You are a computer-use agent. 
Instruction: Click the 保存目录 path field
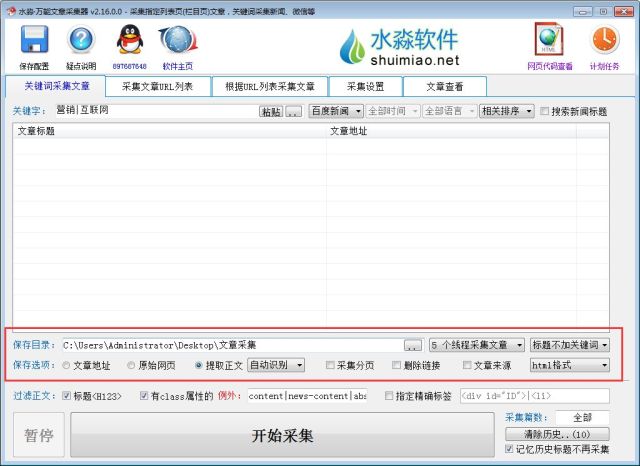pos(232,345)
